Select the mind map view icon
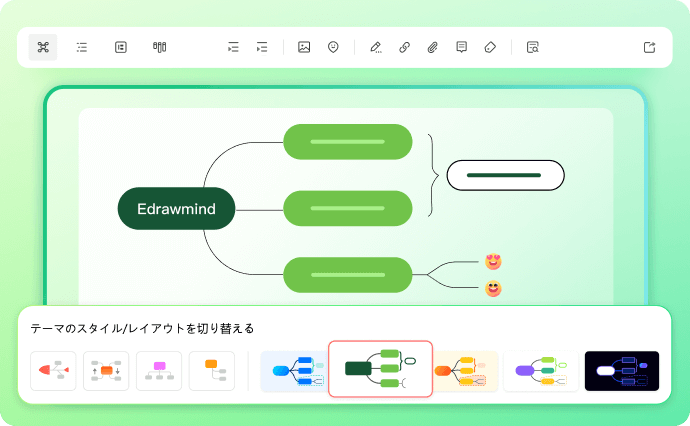Screen dimensions: 690x426 pyautogui.click(x=43, y=47)
